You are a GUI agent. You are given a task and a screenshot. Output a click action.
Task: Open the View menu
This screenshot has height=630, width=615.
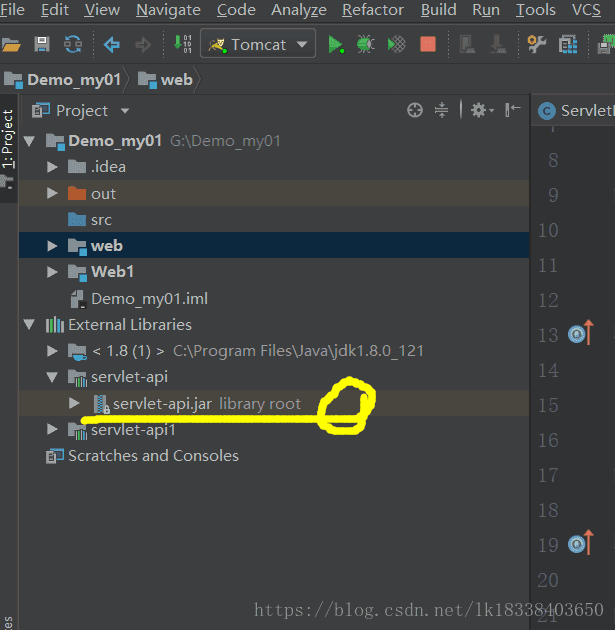point(102,10)
